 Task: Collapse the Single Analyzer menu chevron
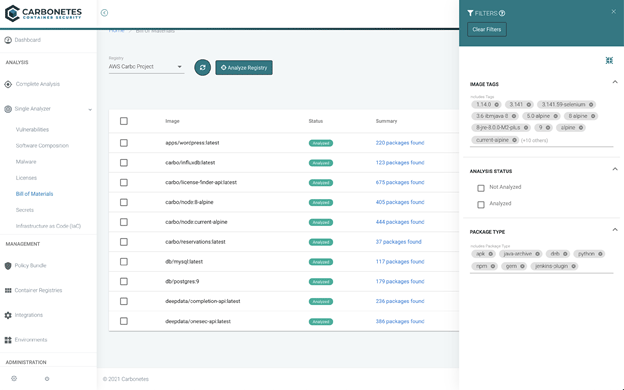click(90, 109)
